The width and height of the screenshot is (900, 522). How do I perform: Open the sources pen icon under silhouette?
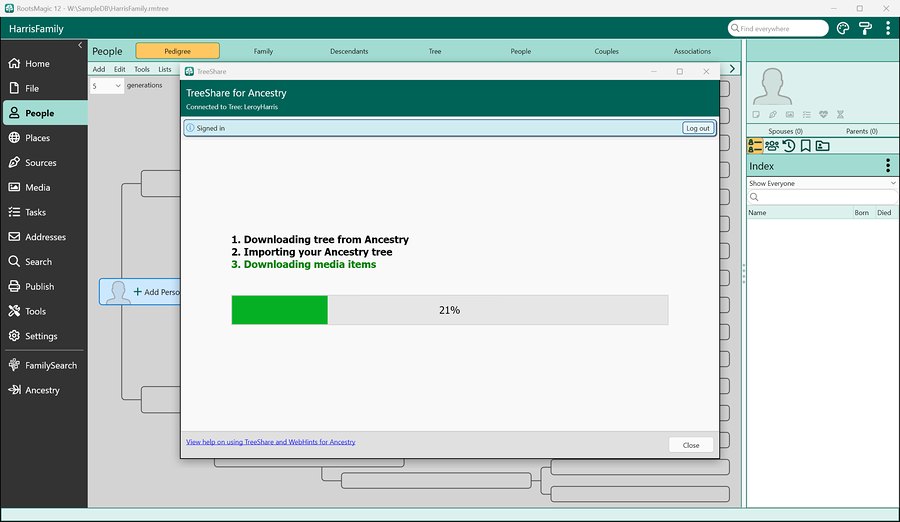click(x=773, y=114)
